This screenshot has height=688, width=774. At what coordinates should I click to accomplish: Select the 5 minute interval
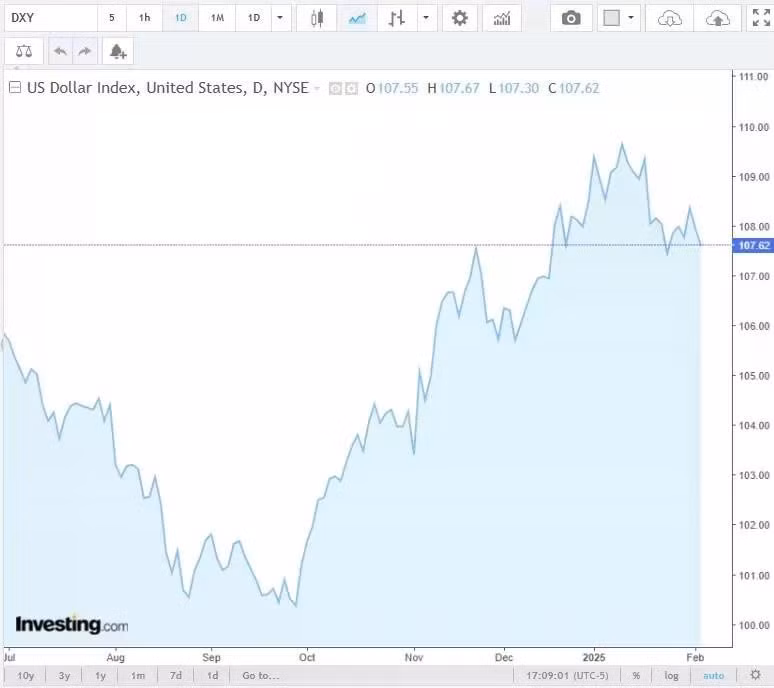[112, 18]
